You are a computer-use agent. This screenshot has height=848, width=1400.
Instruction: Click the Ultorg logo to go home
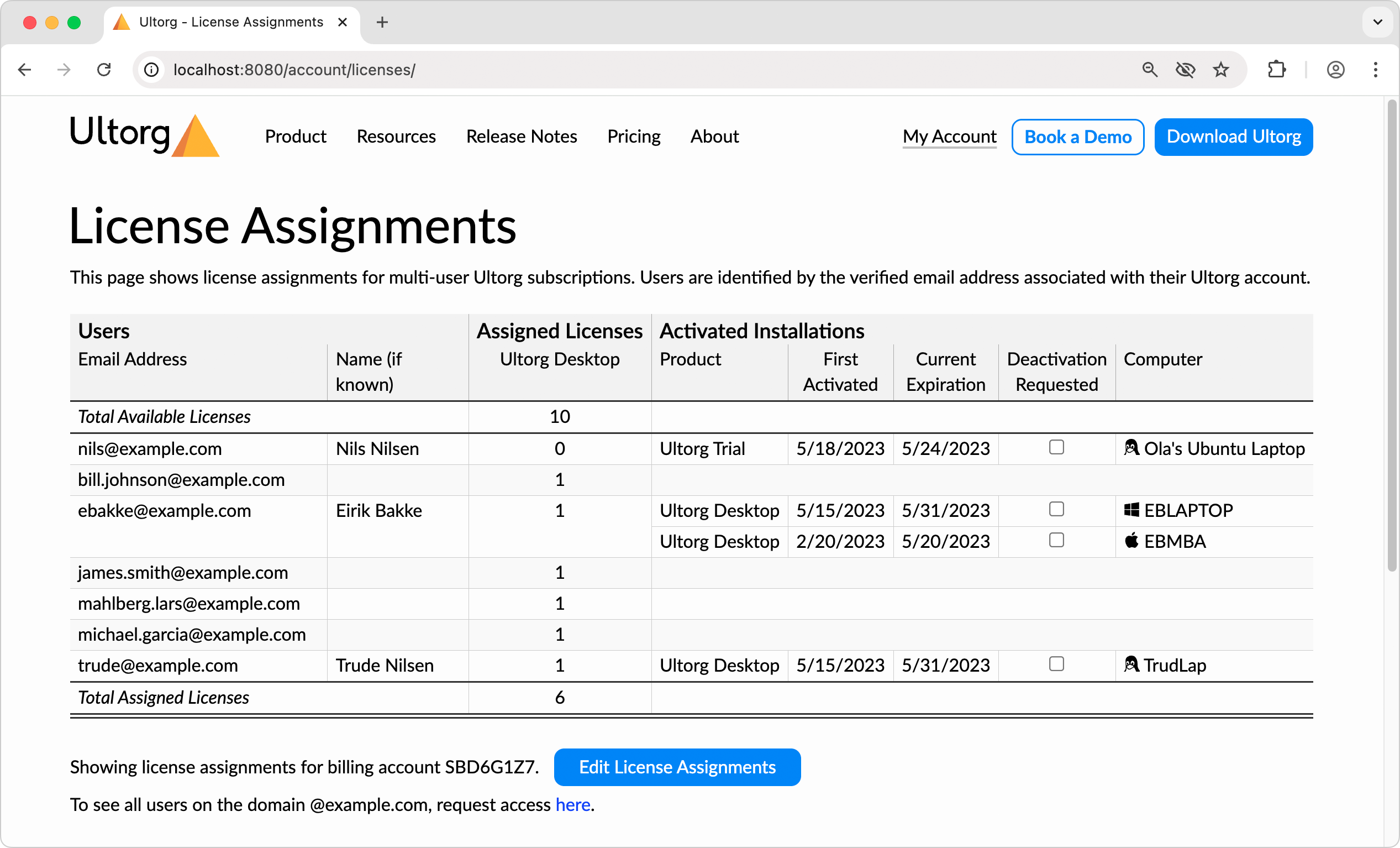click(x=144, y=136)
